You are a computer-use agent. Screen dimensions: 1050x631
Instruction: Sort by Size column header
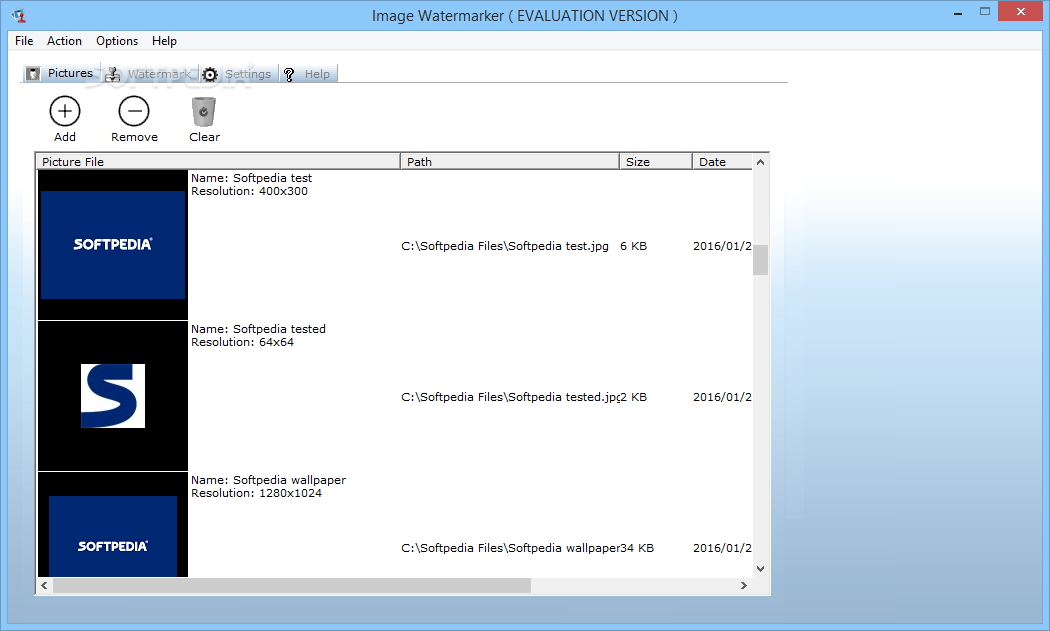[x=656, y=161]
